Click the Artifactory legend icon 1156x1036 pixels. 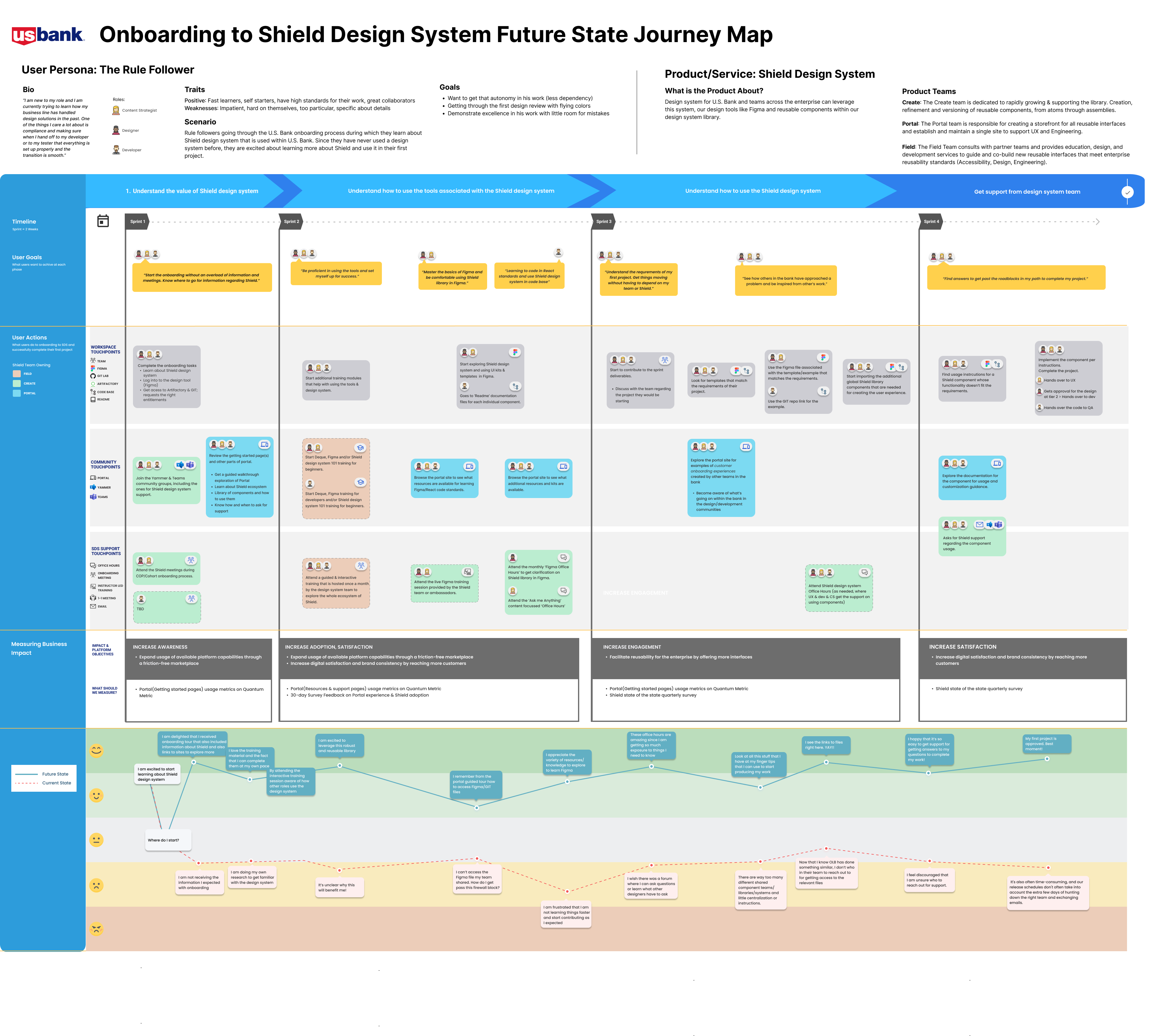point(93,384)
